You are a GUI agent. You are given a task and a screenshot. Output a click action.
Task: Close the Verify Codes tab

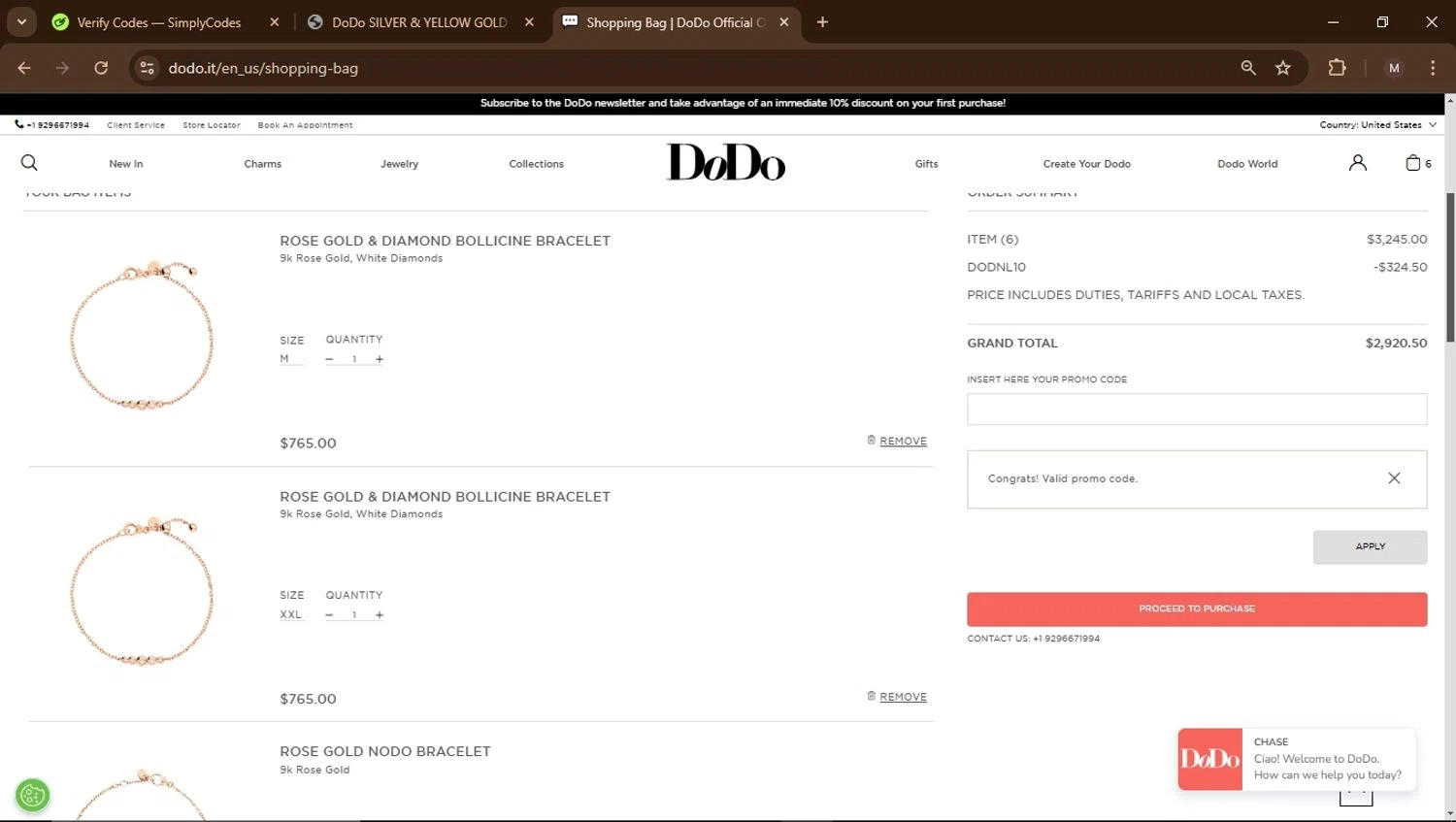275,21
